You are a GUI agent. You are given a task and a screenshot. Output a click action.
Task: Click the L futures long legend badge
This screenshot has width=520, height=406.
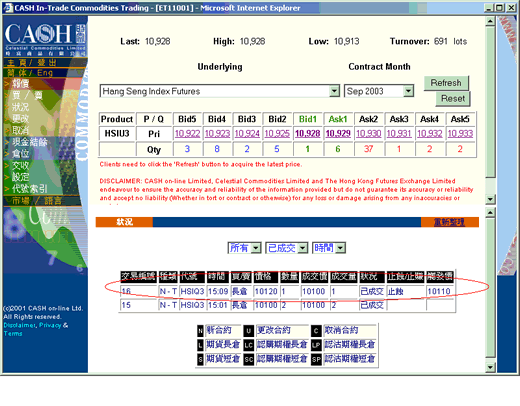pos(200,345)
